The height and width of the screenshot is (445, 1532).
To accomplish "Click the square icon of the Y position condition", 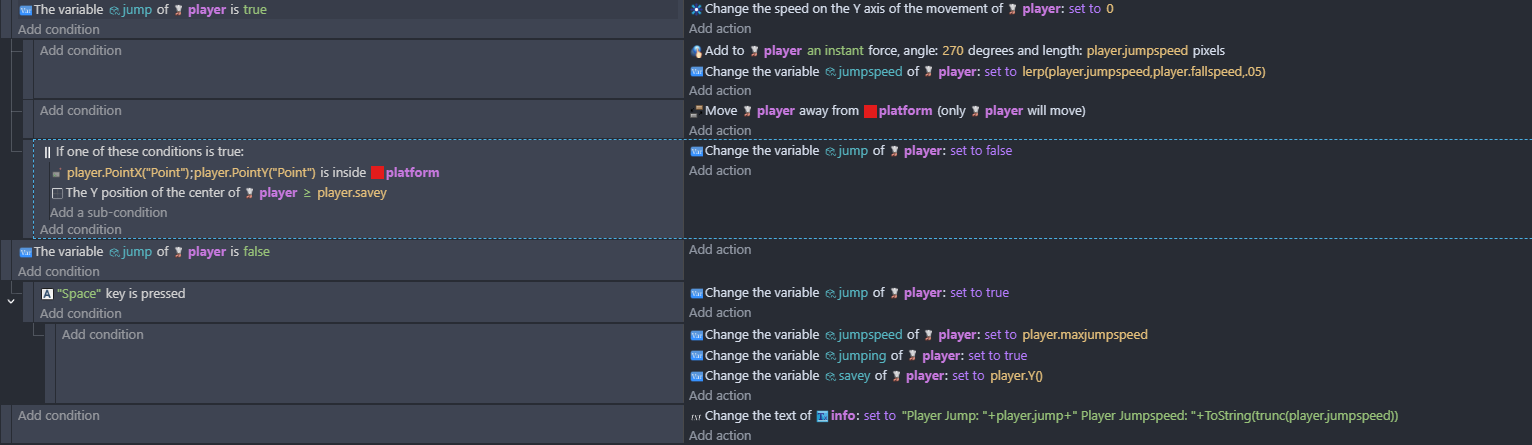I will pos(57,193).
